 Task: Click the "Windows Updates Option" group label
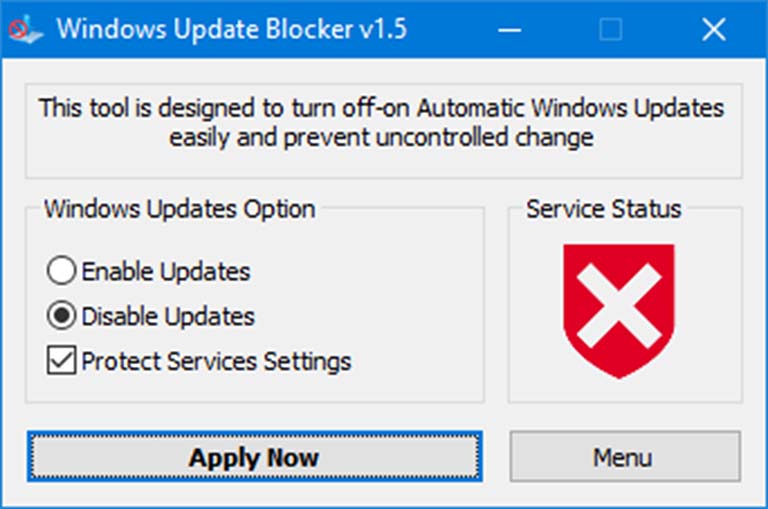(x=180, y=210)
